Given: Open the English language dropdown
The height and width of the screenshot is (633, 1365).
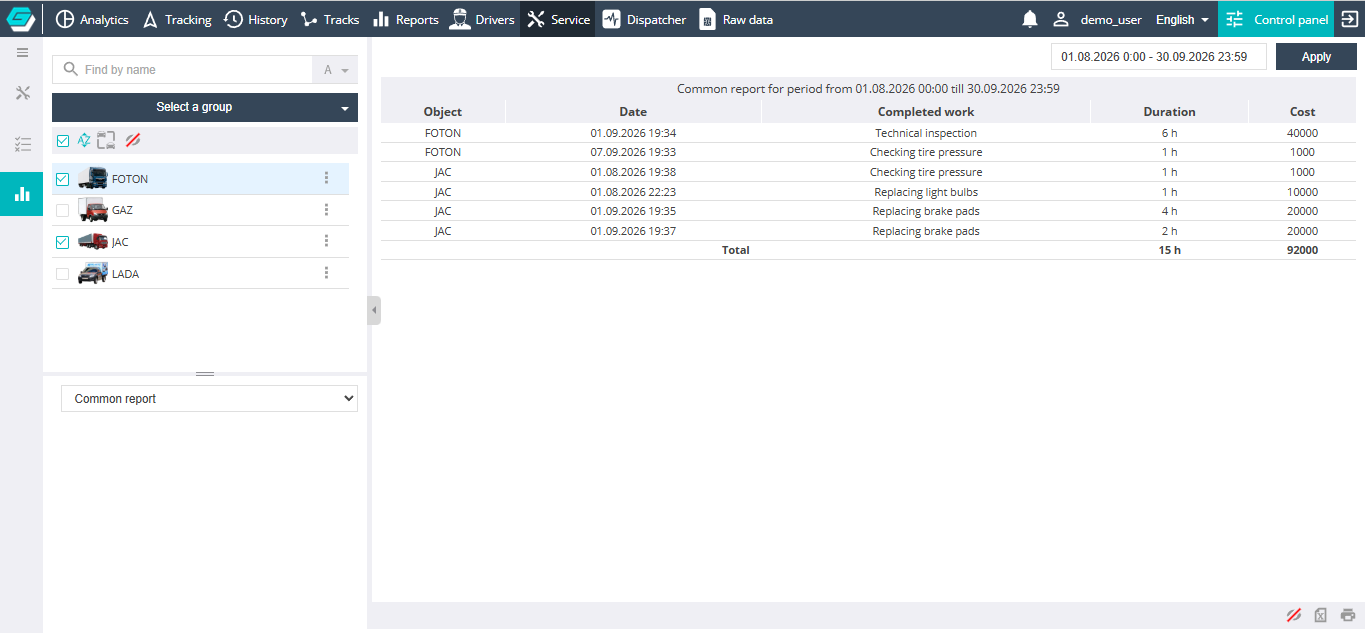Looking at the screenshot, I should click(x=1182, y=19).
